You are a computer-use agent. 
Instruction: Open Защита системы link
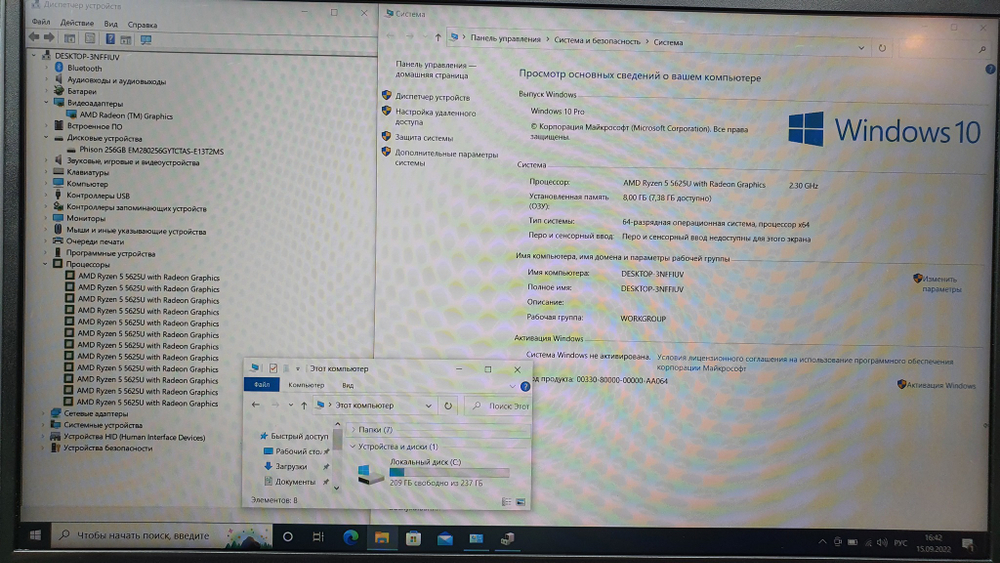point(423,137)
